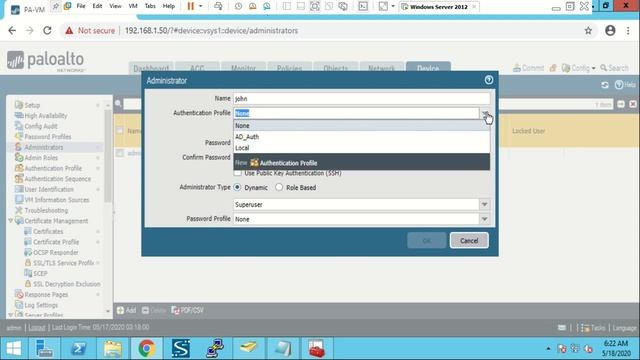Open OCSP Responder in the sidebar

point(56,253)
